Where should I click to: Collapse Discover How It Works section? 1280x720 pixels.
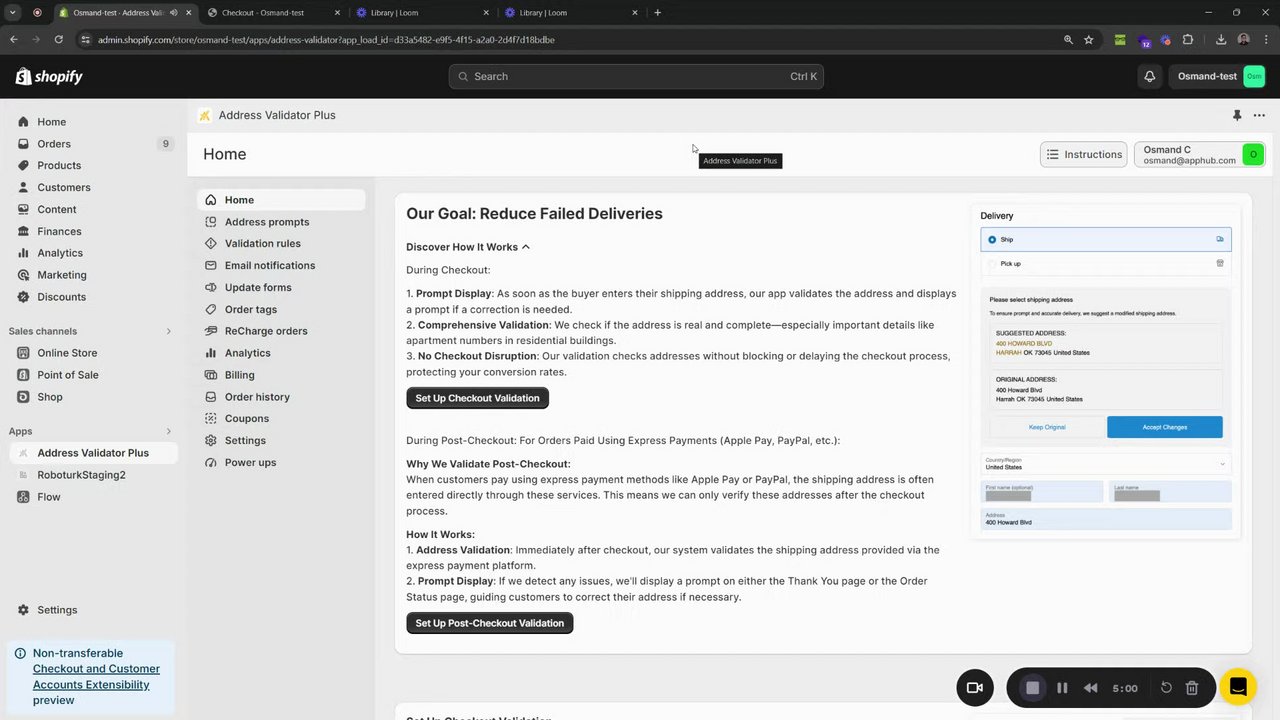click(x=467, y=247)
